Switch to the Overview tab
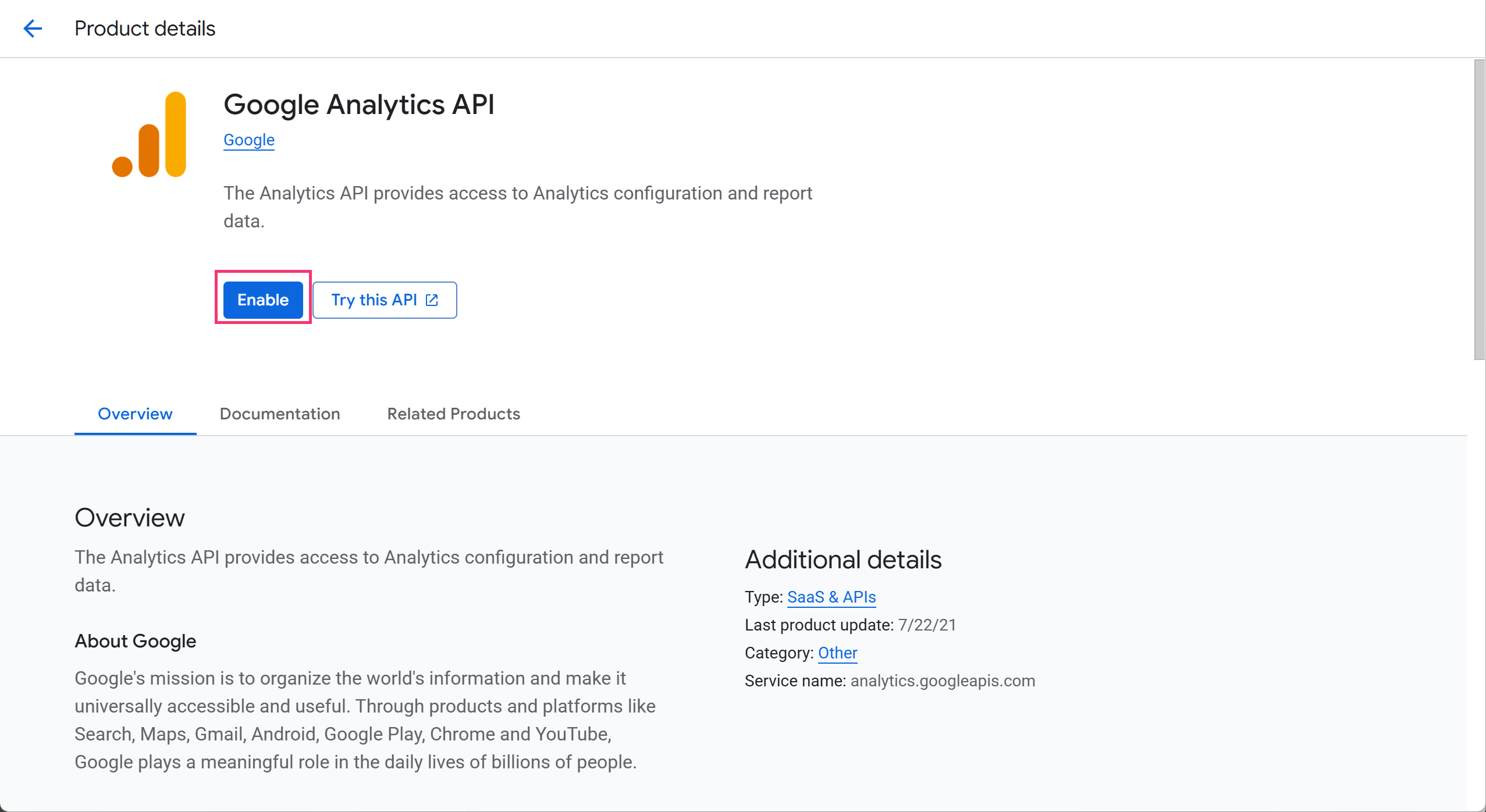This screenshot has height=812, width=1486. coord(135,414)
